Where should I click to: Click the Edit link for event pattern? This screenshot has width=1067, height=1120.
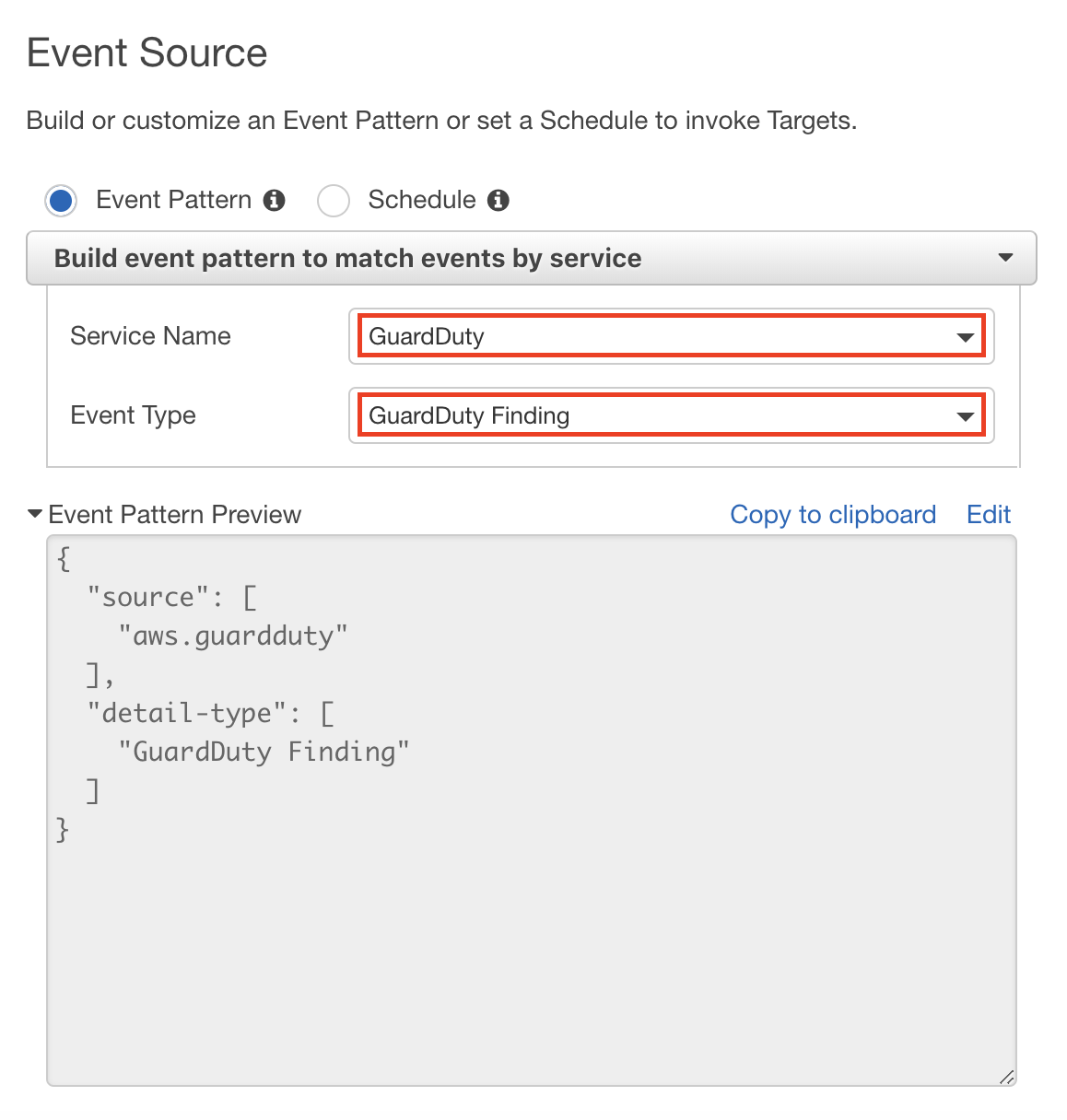989,514
